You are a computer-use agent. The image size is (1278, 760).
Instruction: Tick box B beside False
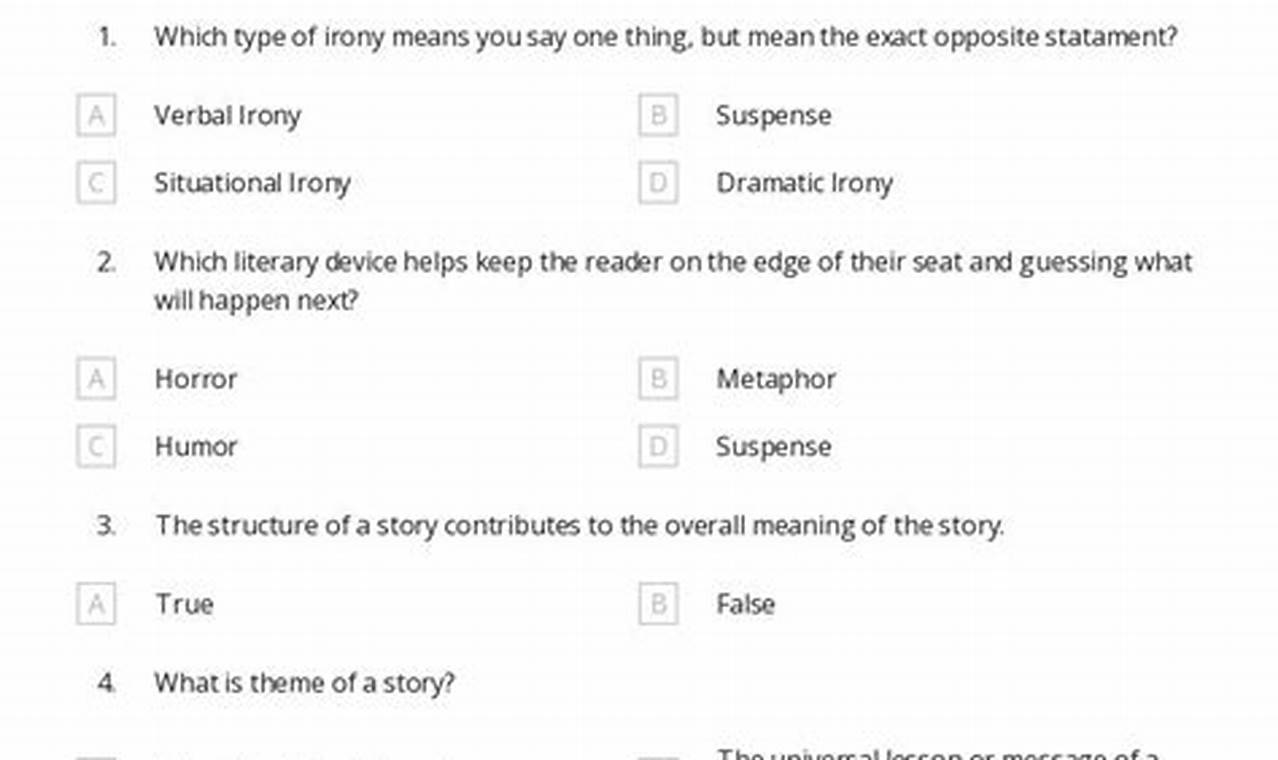pyautogui.click(x=658, y=604)
